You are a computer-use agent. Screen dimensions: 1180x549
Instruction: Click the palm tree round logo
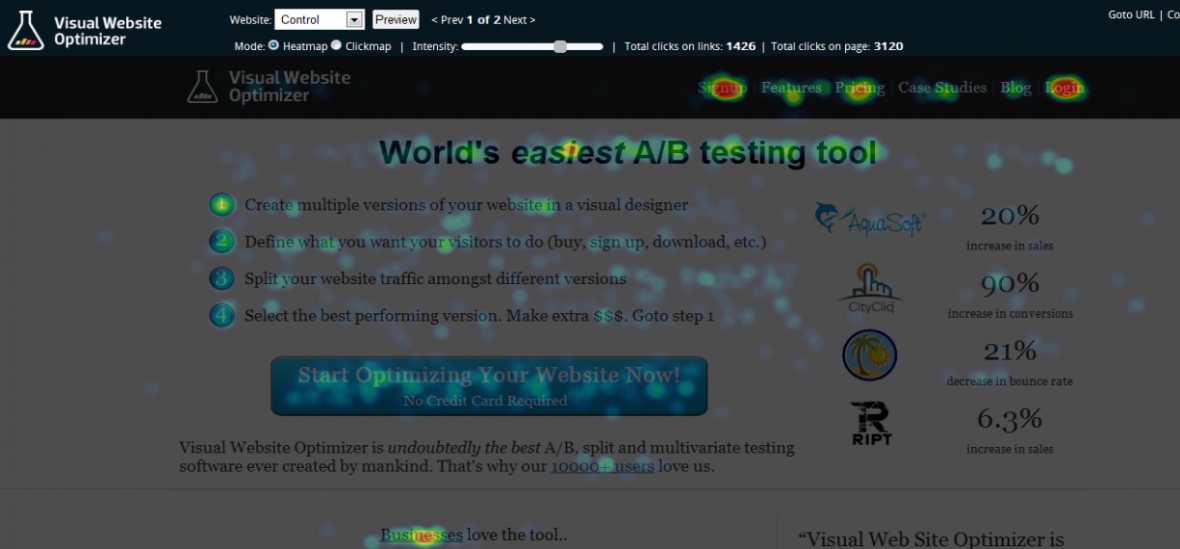[869, 355]
